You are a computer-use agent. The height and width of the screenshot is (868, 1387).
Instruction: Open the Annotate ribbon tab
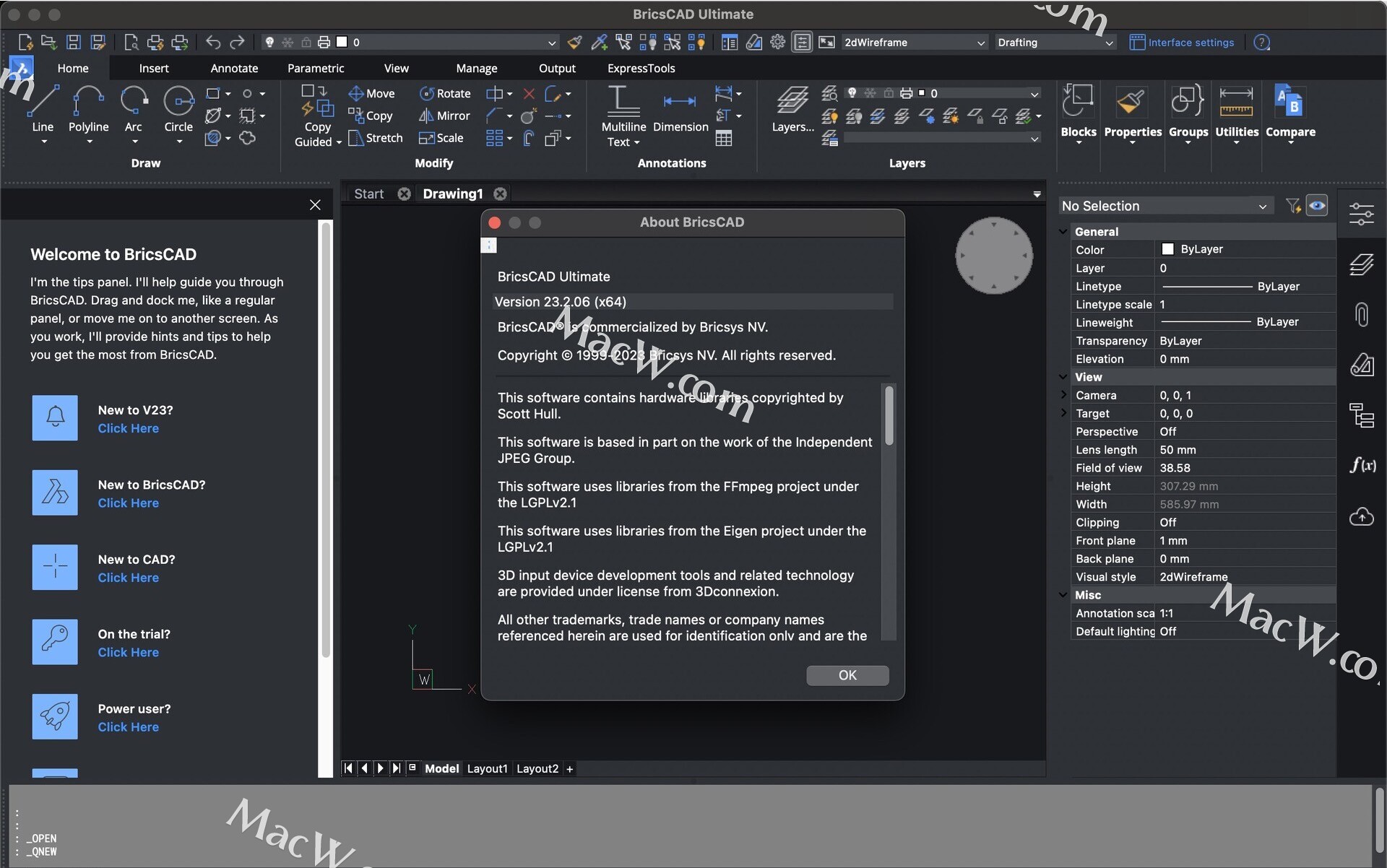[234, 68]
